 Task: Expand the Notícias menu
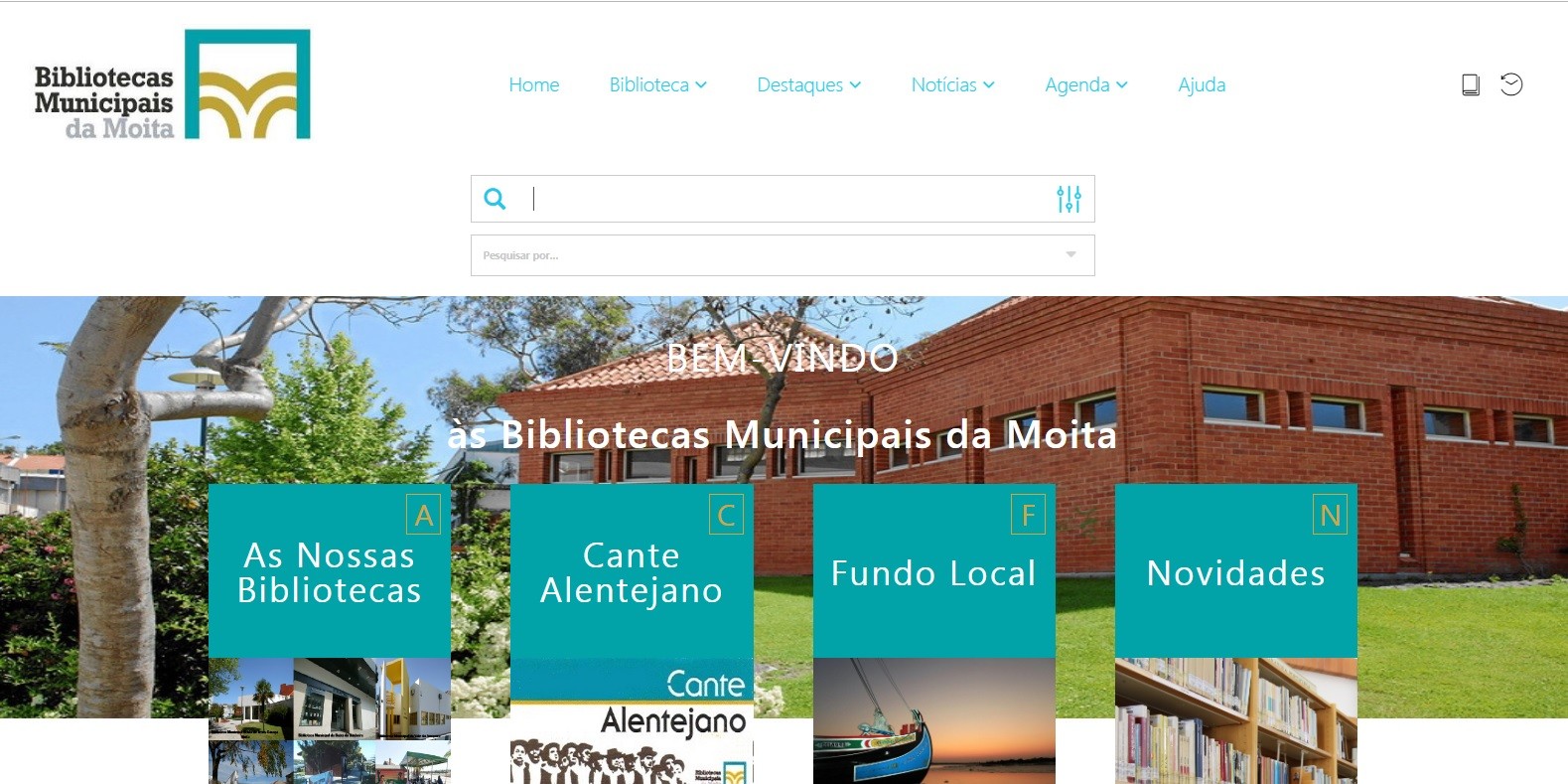coord(952,84)
